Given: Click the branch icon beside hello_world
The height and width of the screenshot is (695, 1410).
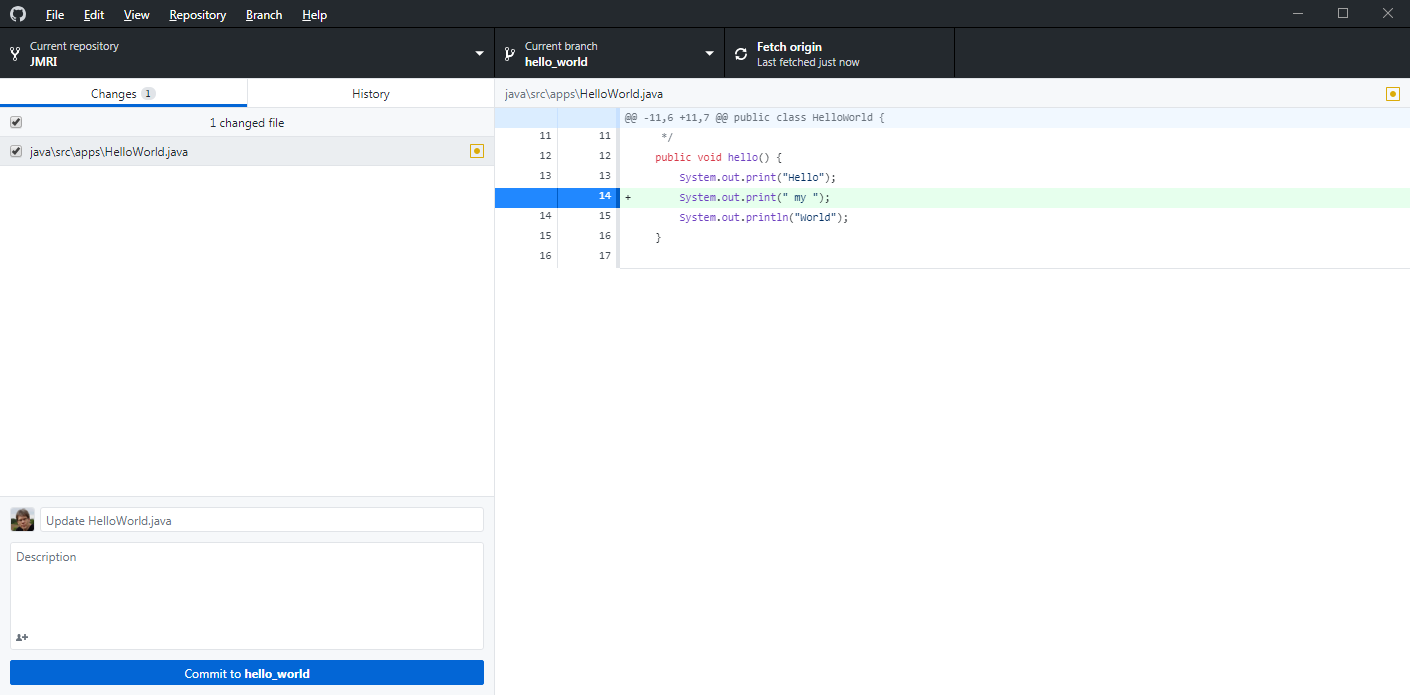Looking at the screenshot, I should coord(509,54).
